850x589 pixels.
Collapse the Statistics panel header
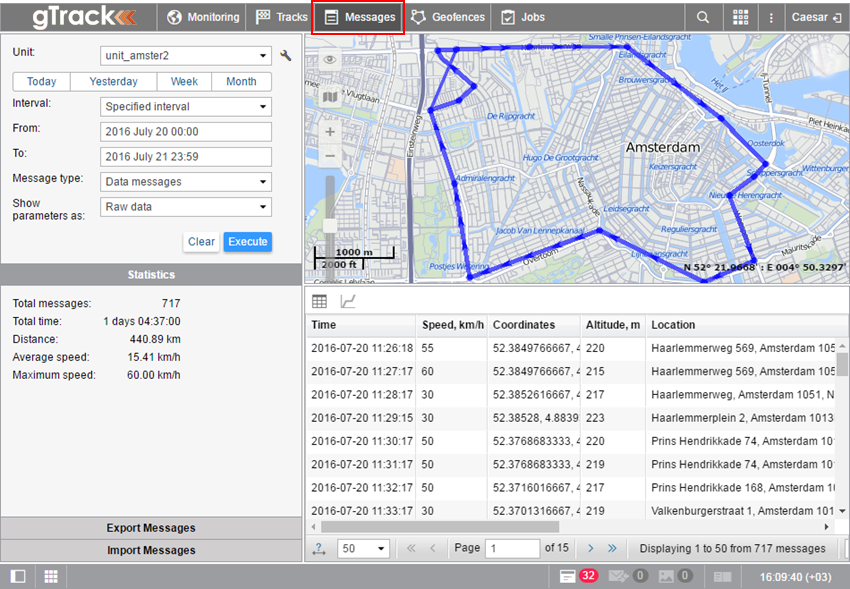pos(151,275)
